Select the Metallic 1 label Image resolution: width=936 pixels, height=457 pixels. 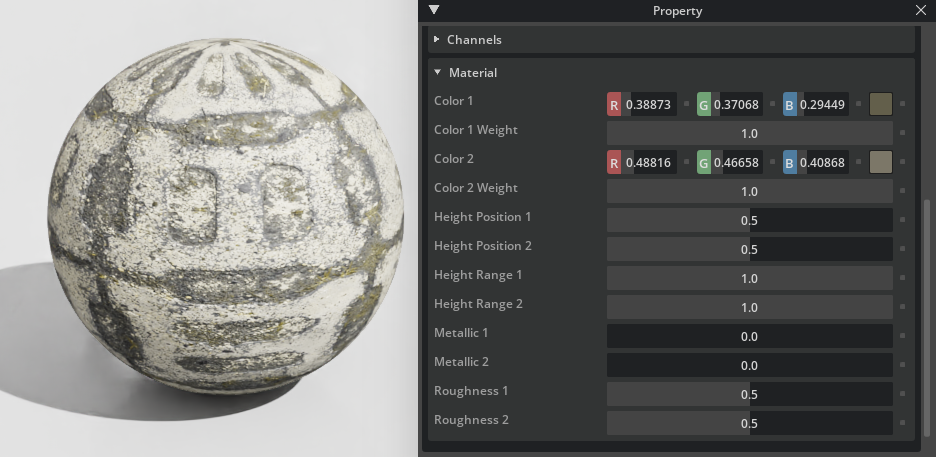pos(461,333)
